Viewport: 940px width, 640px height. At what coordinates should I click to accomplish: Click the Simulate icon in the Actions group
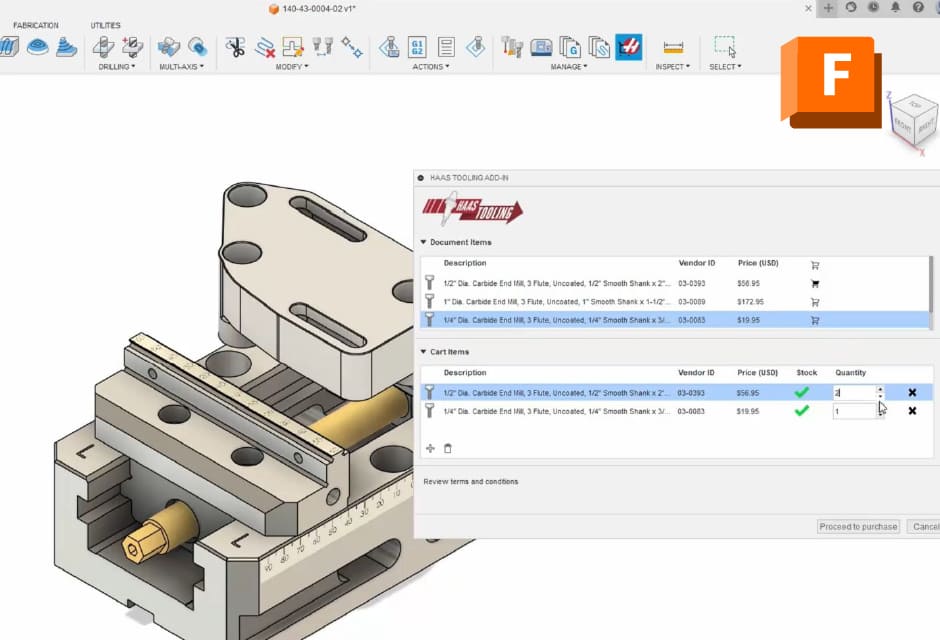387,46
